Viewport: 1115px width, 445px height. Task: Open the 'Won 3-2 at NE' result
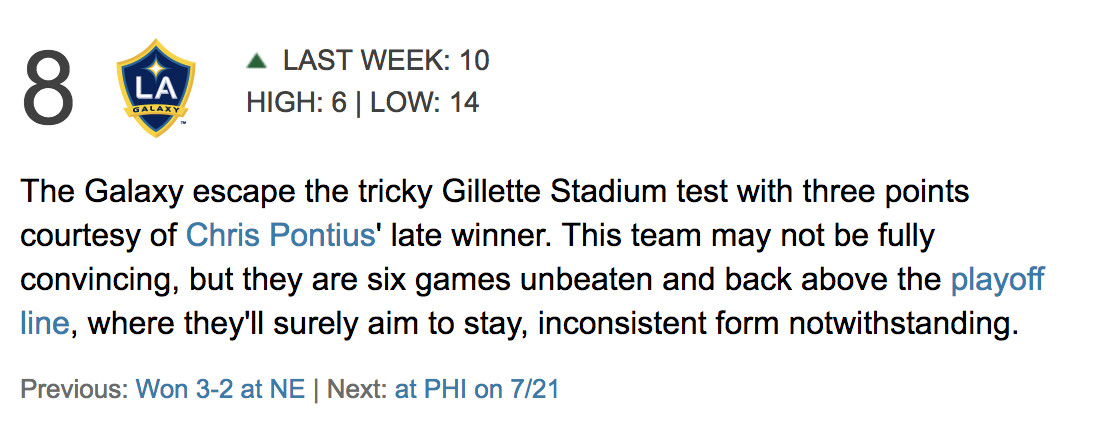point(220,389)
